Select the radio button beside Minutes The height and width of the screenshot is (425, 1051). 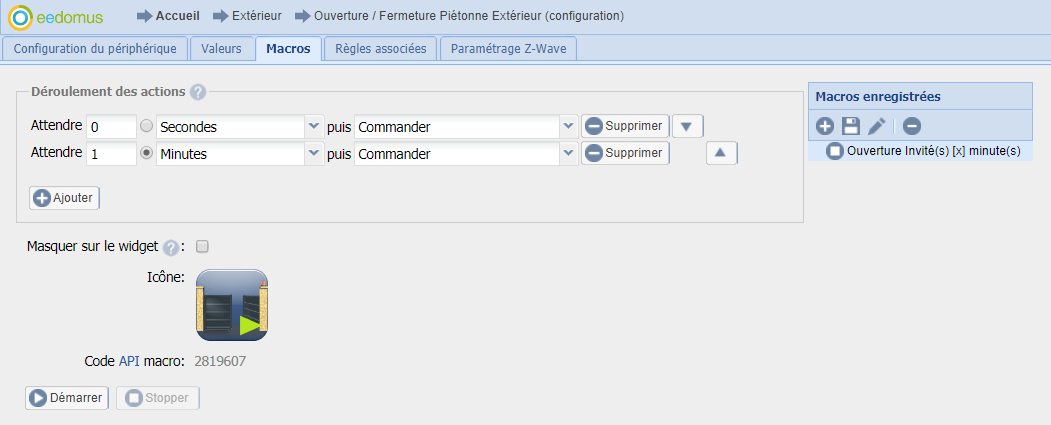(147, 153)
